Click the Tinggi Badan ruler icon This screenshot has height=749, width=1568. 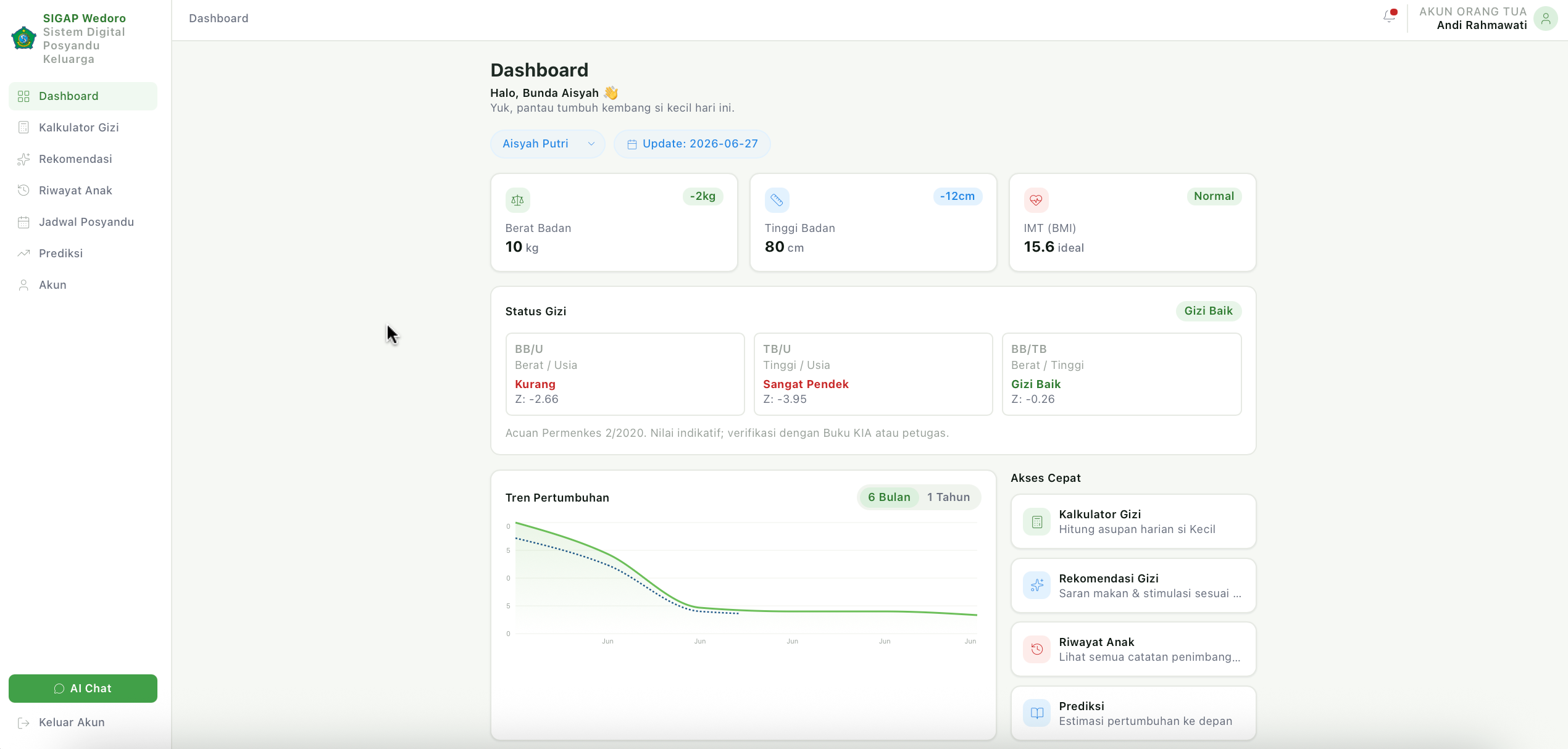777,200
